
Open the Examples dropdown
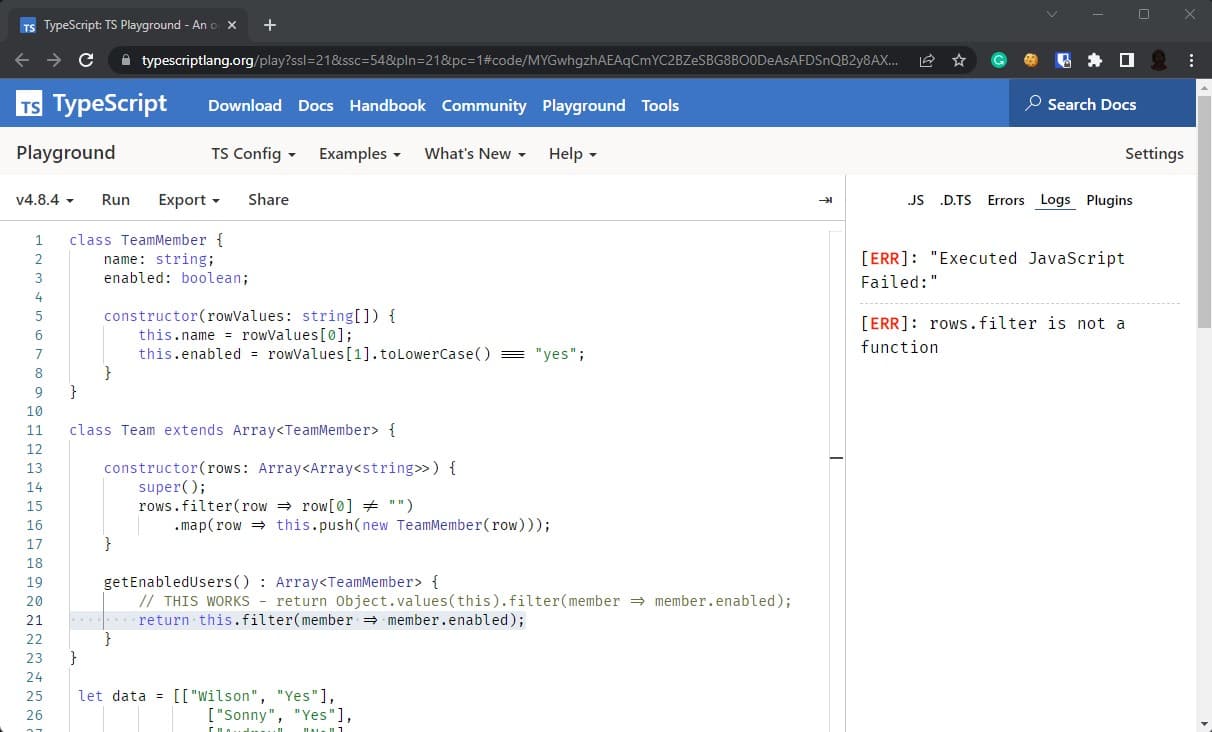point(359,154)
